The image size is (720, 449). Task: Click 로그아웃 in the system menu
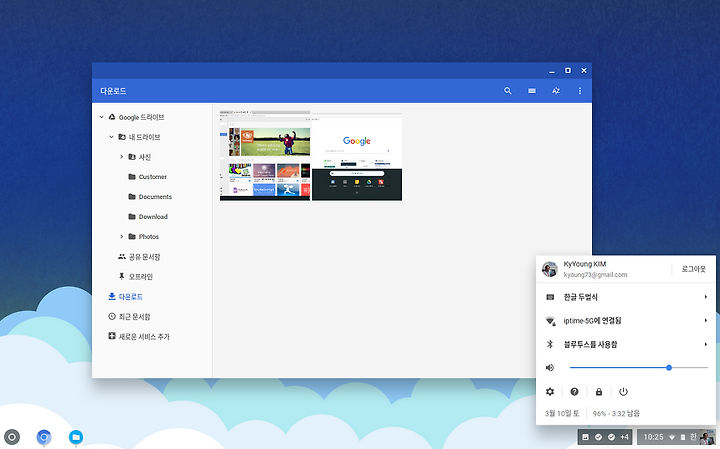point(693,269)
